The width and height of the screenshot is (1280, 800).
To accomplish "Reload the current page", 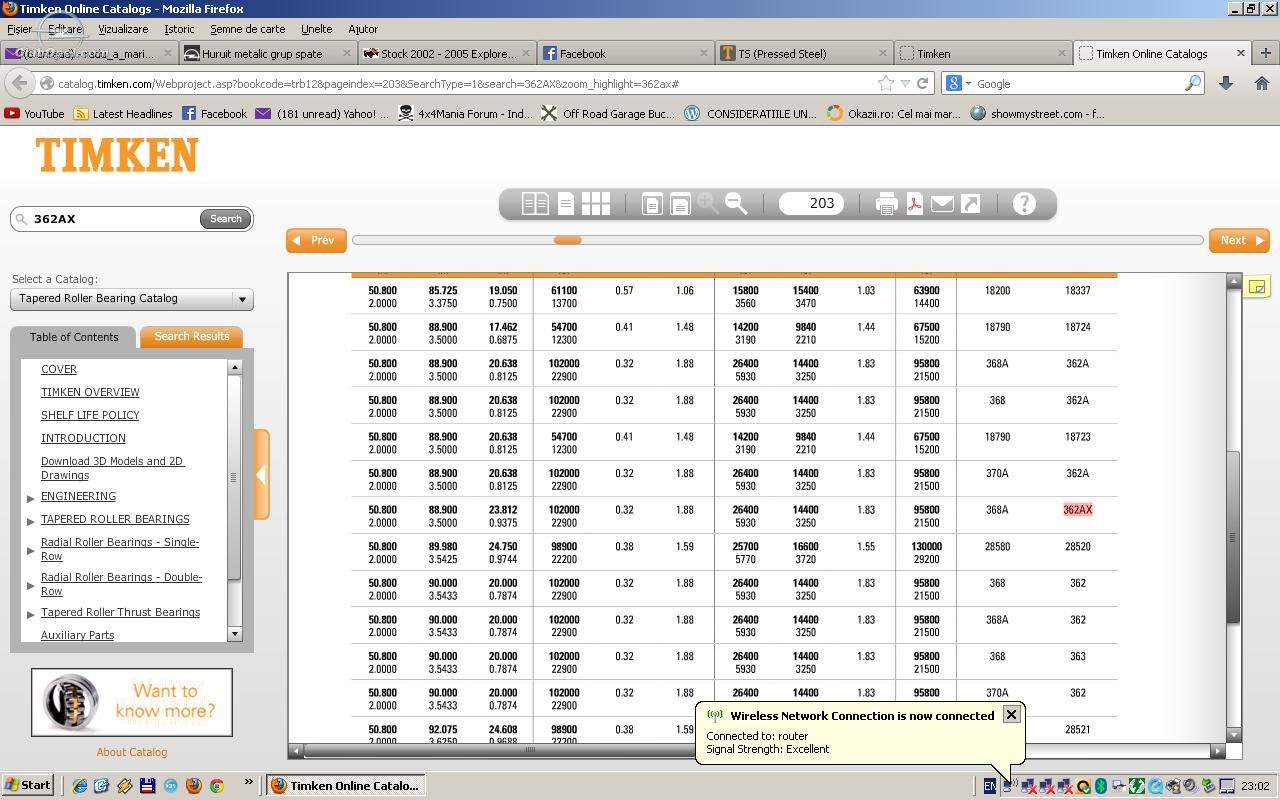I will pos(923,84).
